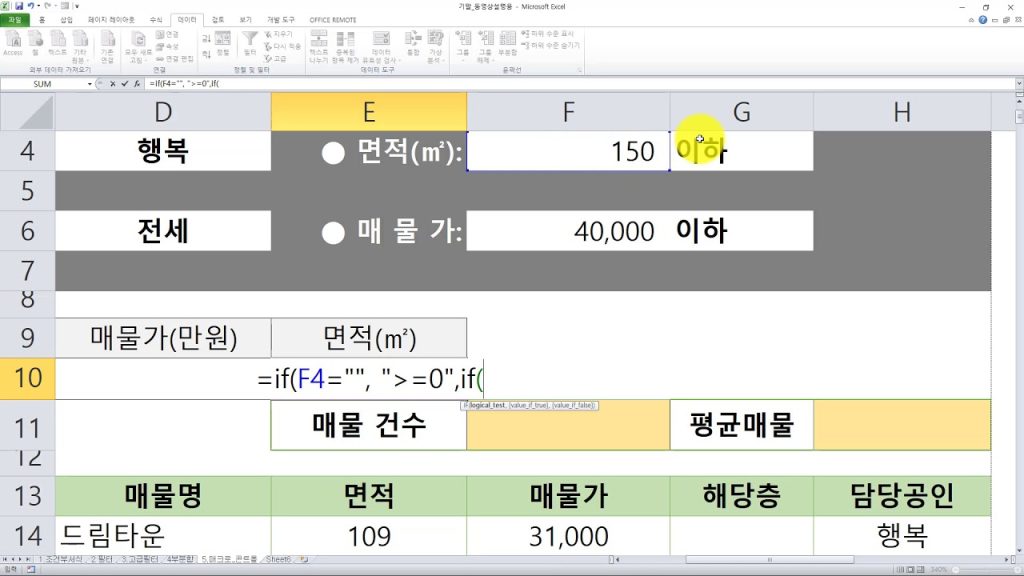Screen dimensions: 1024x576
Task: Open the 파일 (File) tab
Action: click(x=14, y=19)
